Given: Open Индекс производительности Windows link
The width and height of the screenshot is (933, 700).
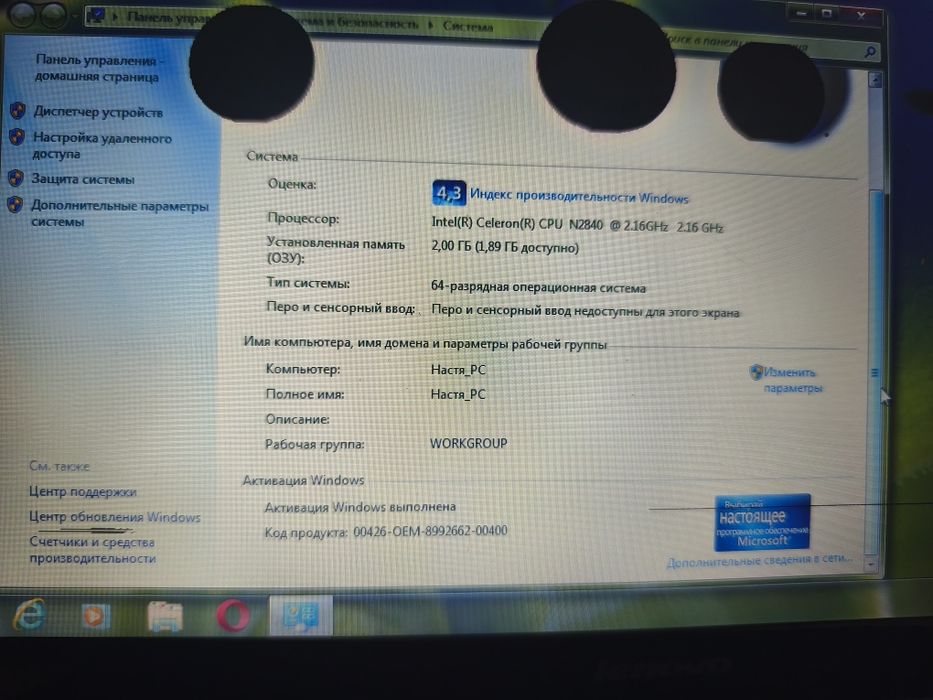Looking at the screenshot, I should point(579,196).
